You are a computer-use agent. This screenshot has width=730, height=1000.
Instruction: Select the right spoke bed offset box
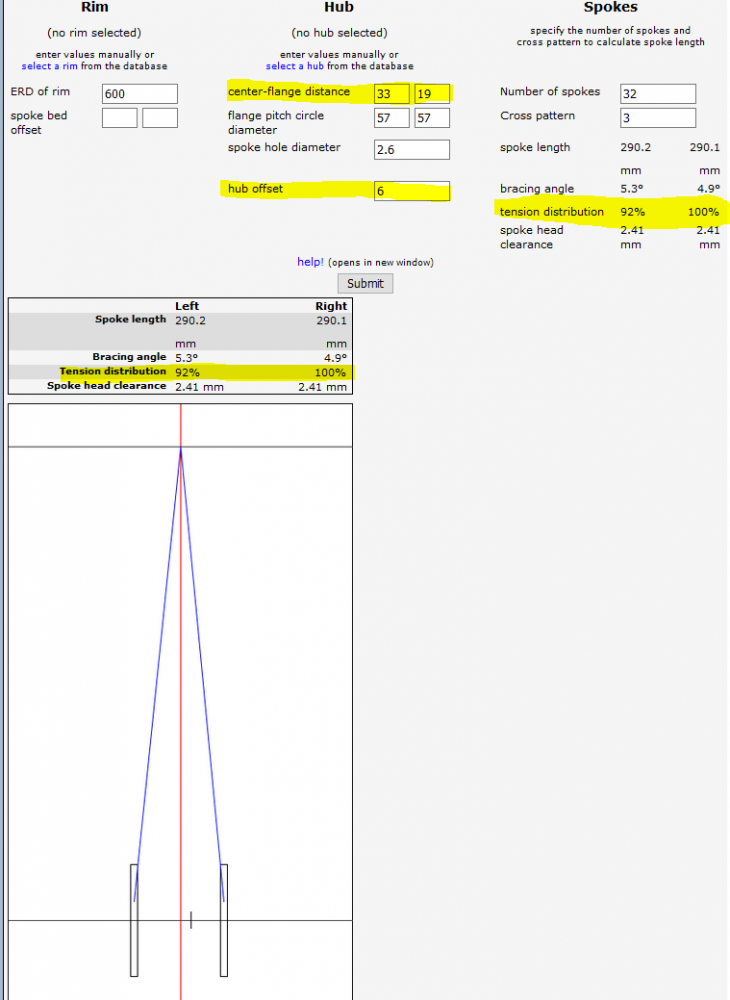[159, 118]
